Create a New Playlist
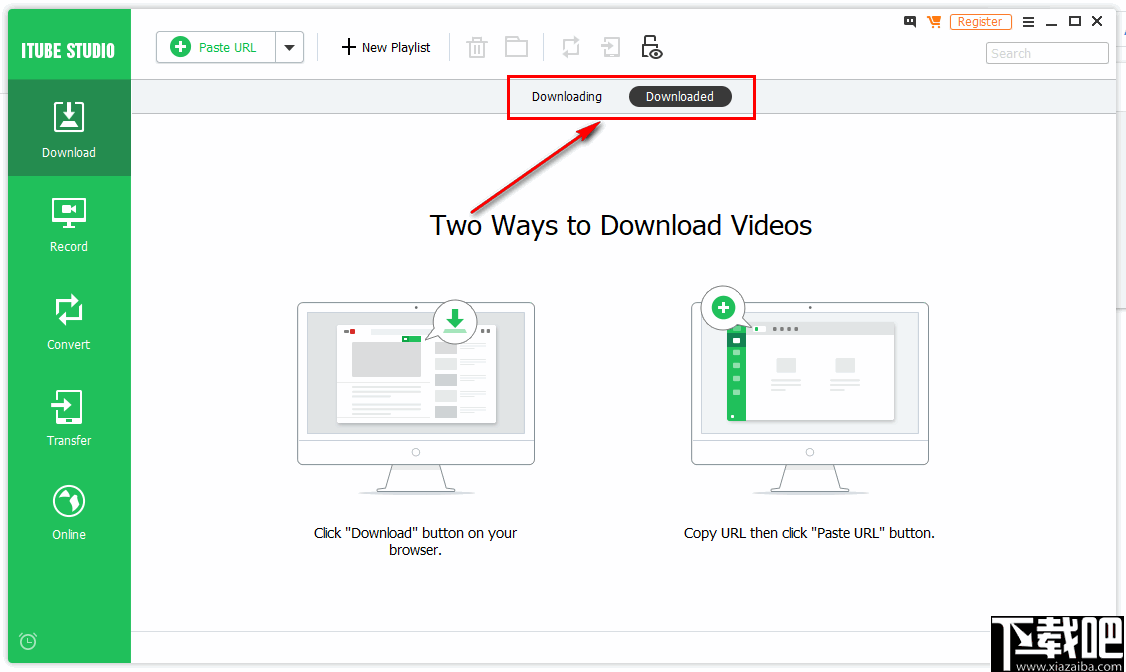 point(385,46)
